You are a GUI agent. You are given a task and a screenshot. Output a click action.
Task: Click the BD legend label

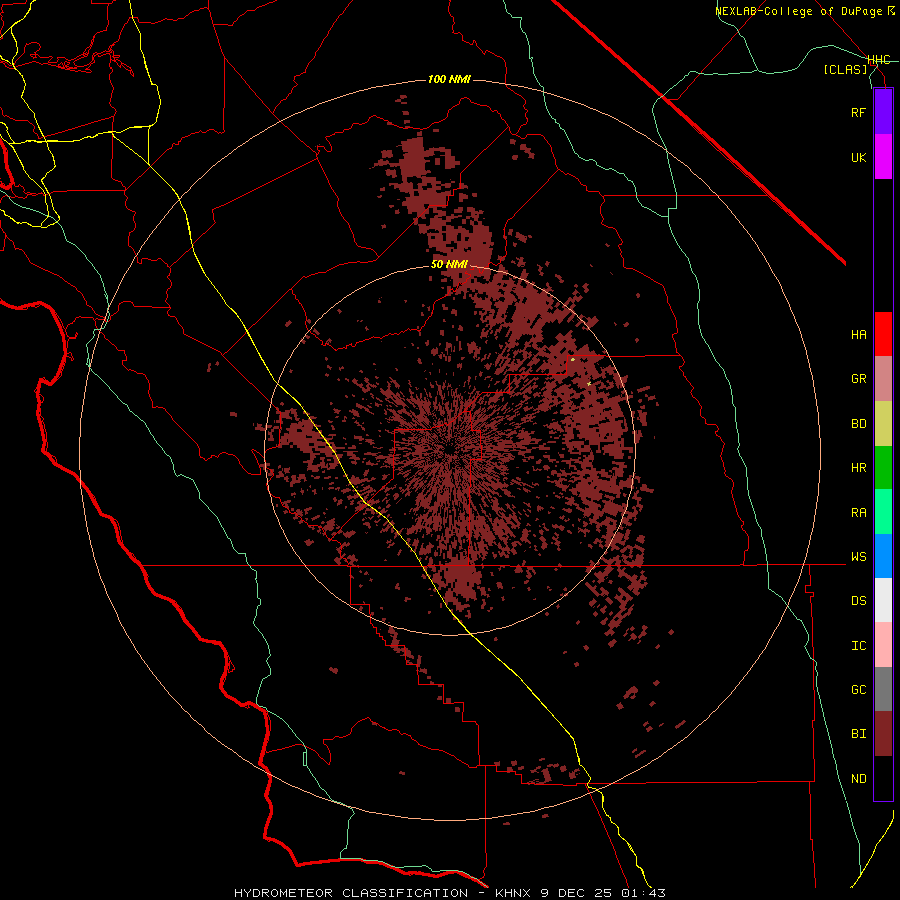point(858,424)
